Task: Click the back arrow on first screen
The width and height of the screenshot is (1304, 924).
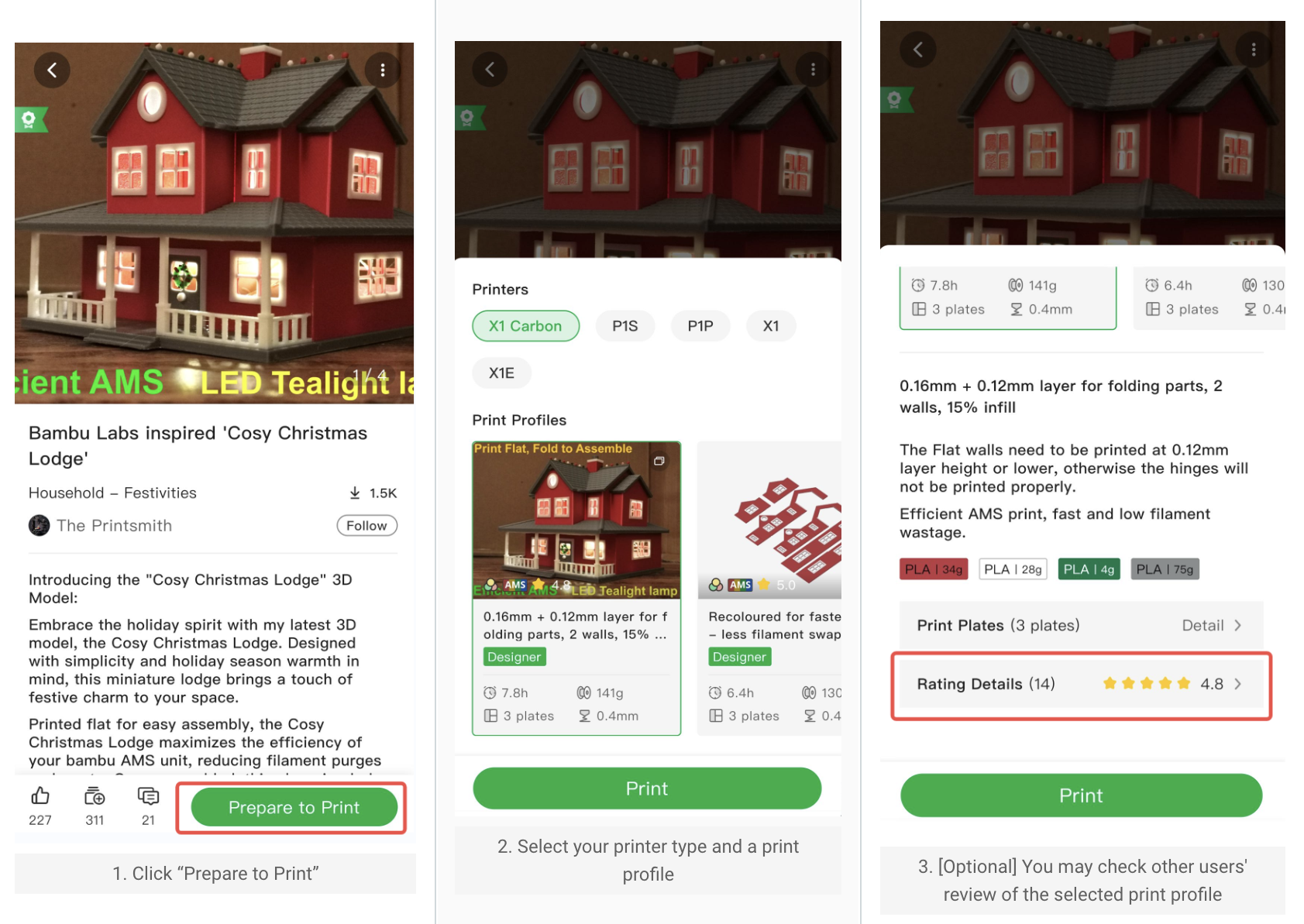Action: pos(52,70)
